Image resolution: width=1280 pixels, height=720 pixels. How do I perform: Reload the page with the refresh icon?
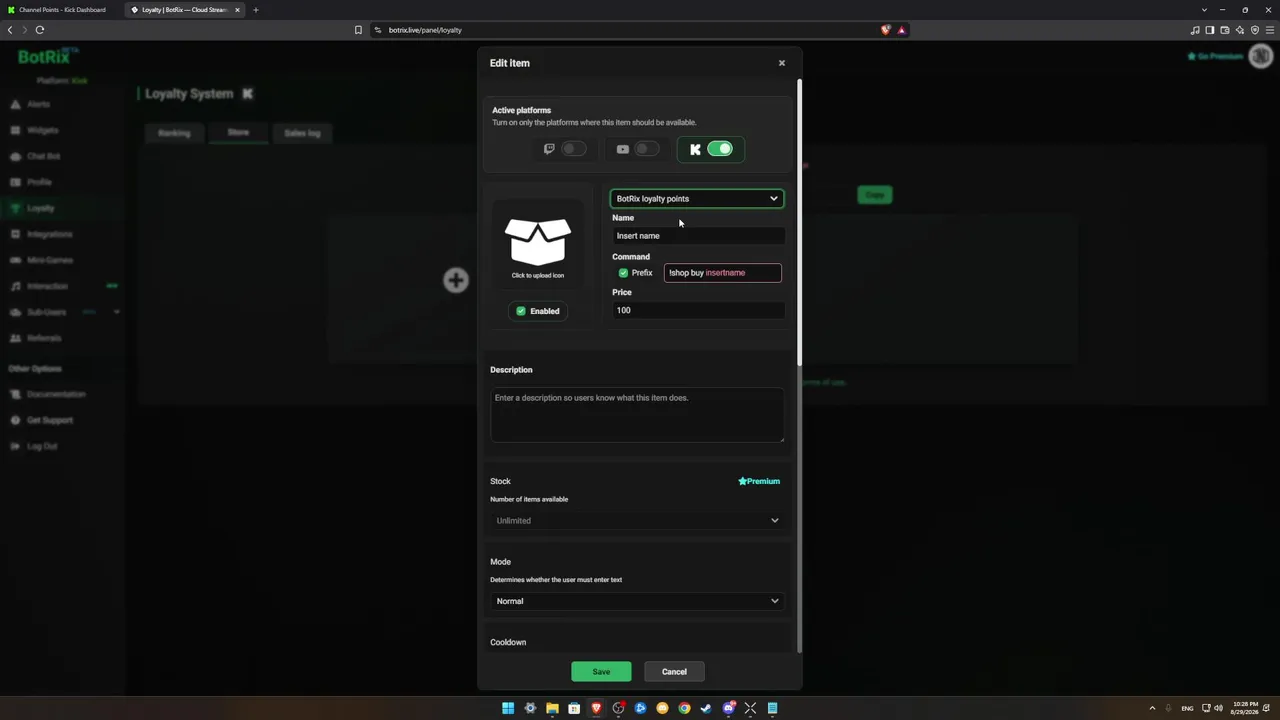40,30
